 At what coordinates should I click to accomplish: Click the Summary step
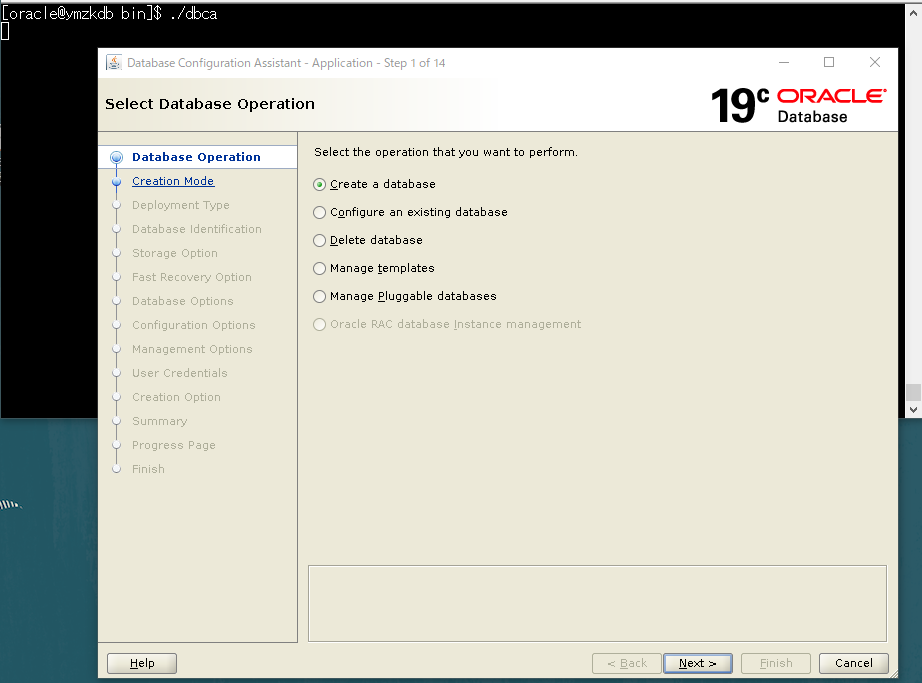159,421
